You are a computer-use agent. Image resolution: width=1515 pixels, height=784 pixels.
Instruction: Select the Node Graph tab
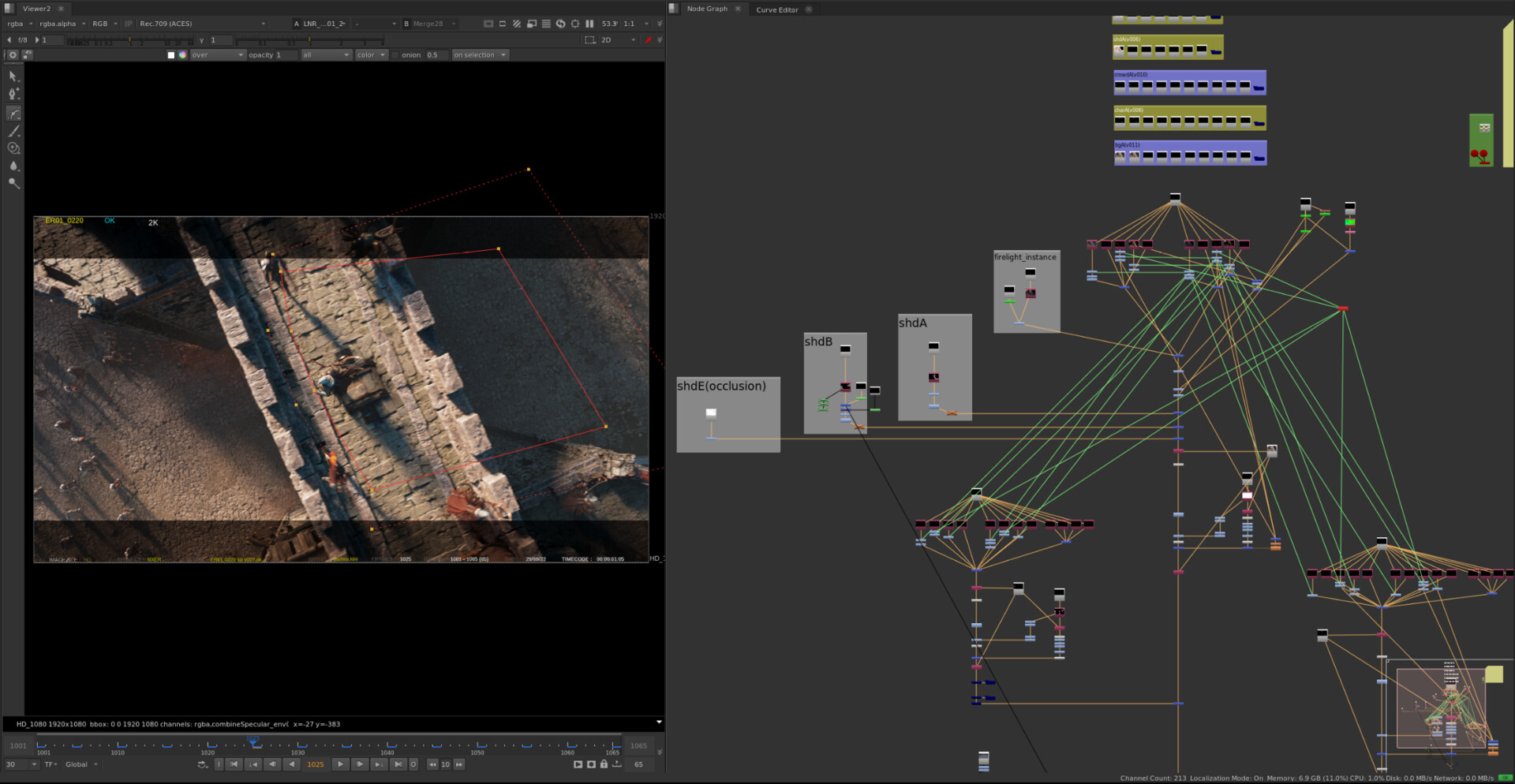point(706,9)
